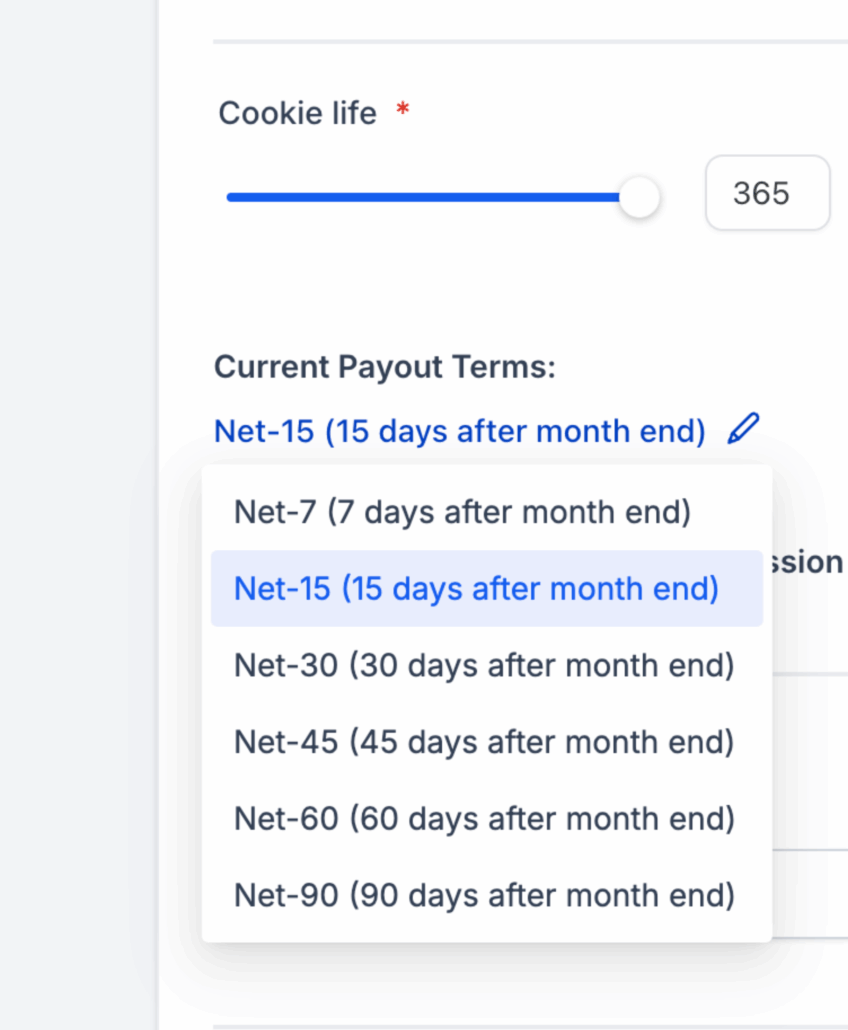Open the current Net-15 payout terms link
848x1030 pixels.
(459, 432)
